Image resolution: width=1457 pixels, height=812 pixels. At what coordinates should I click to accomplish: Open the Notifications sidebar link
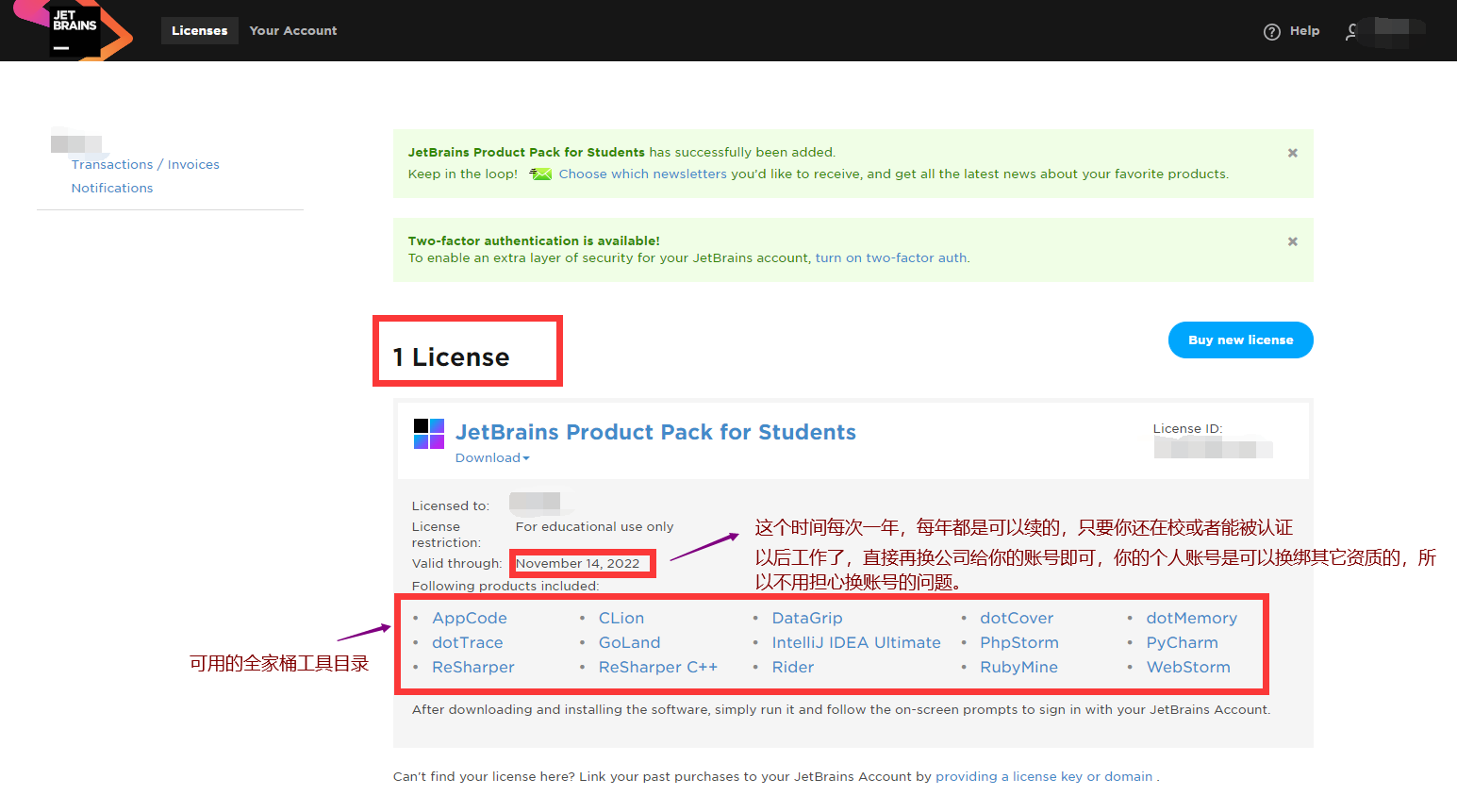(112, 188)
